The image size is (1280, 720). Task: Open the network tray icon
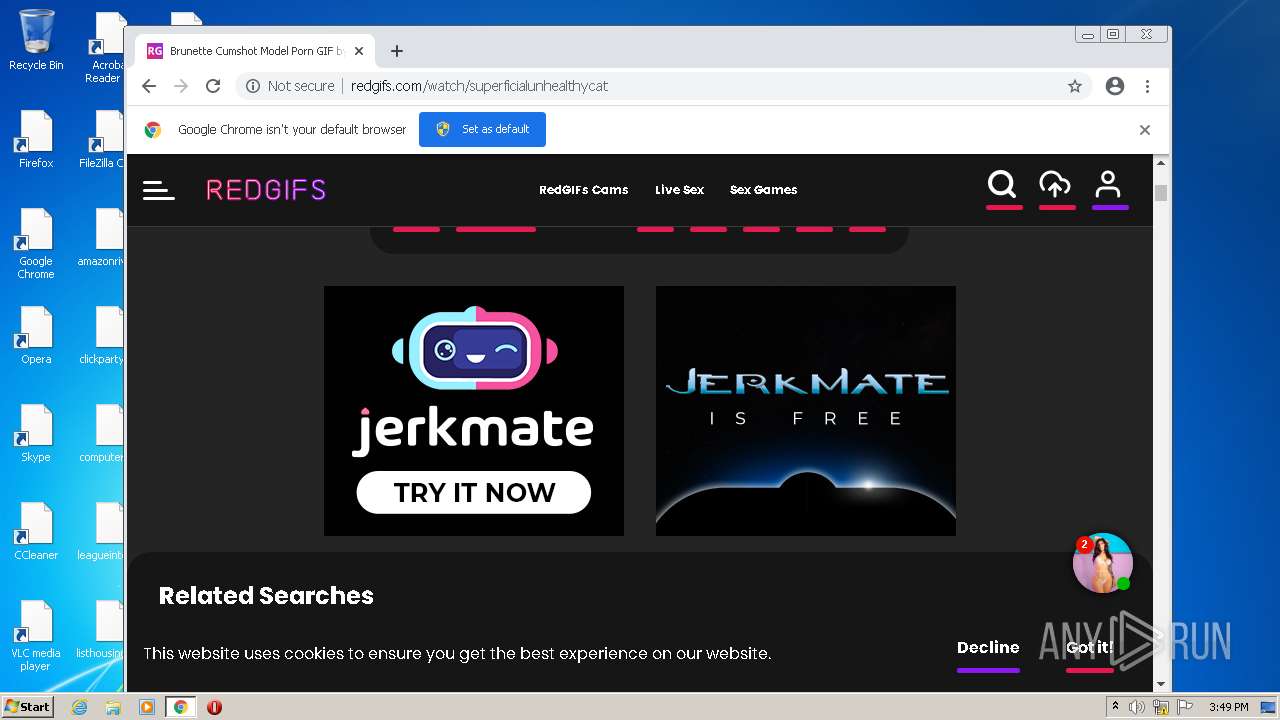[1161, 707]
